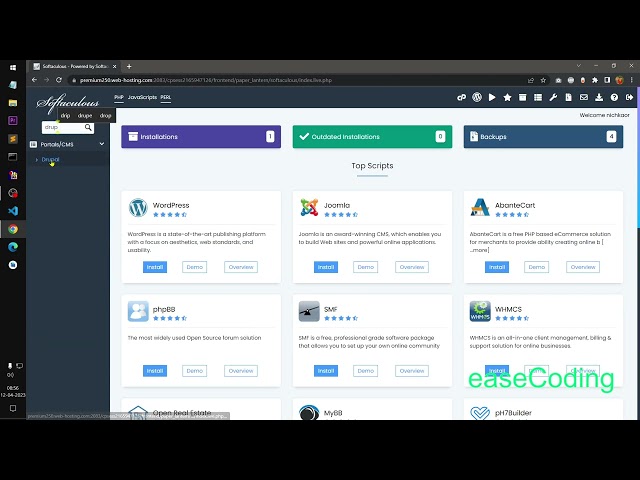Open the Outdated Installations panel
Image resolution: width=640 pixels, height=480 pixels.
[372, 137]
